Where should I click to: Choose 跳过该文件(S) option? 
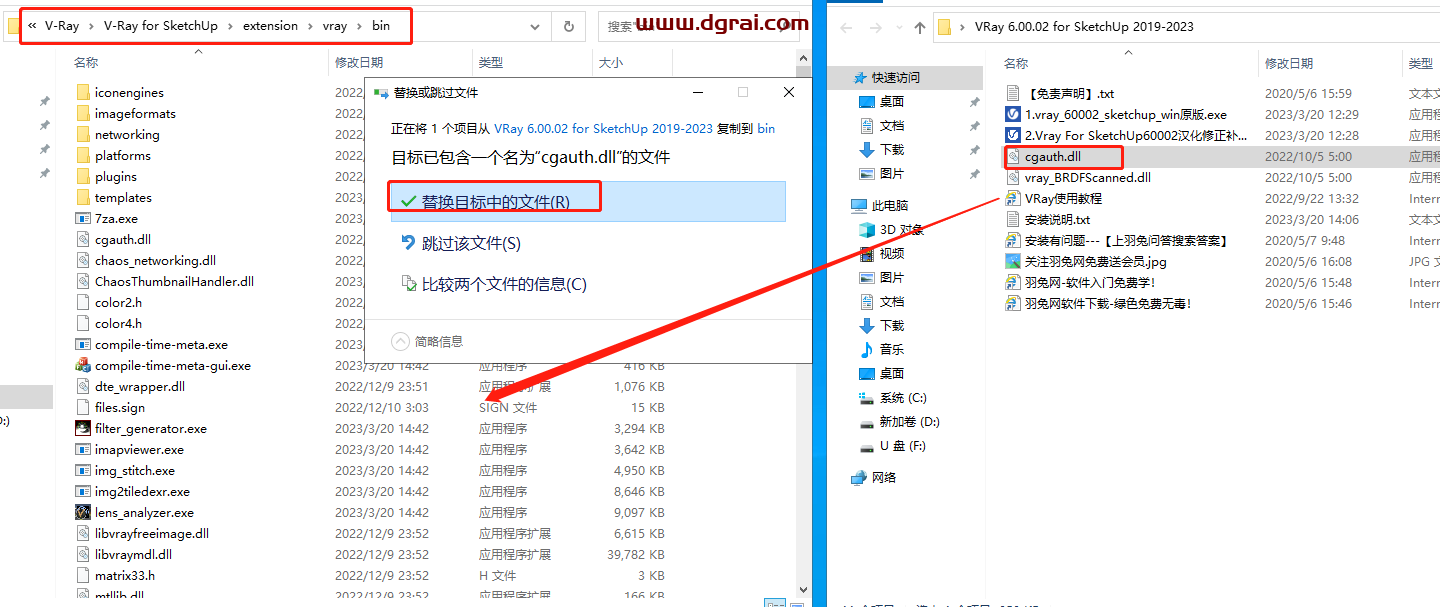coord(470,243)
